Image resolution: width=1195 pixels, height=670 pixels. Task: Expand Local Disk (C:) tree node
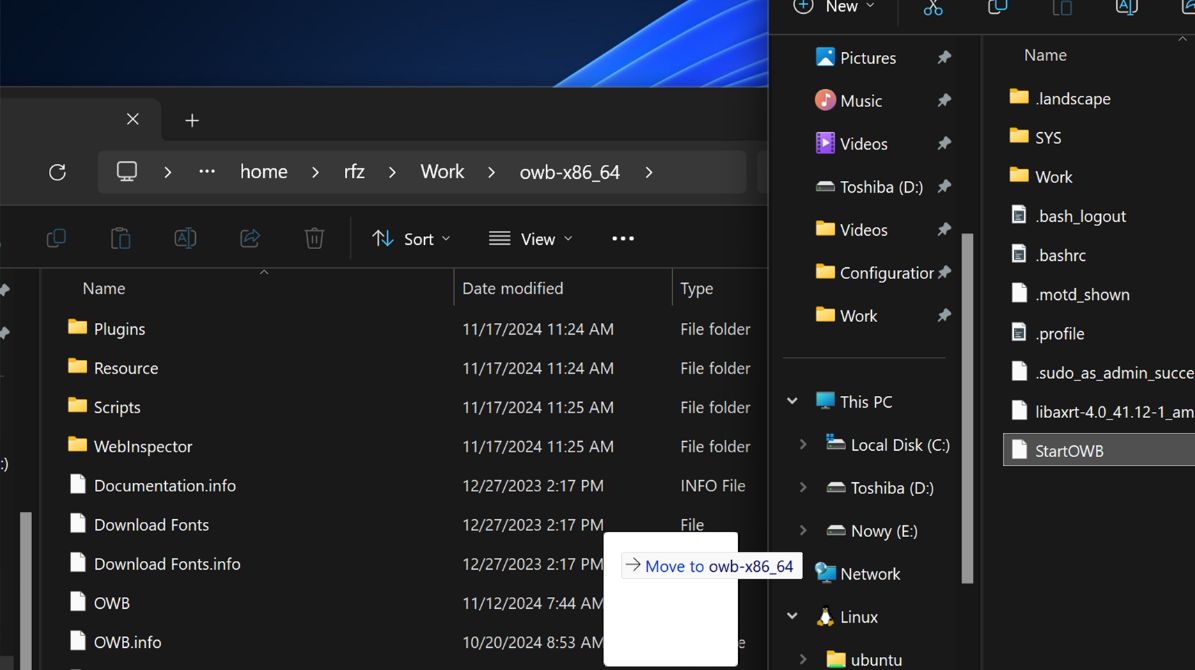click(x=803, y=444)
